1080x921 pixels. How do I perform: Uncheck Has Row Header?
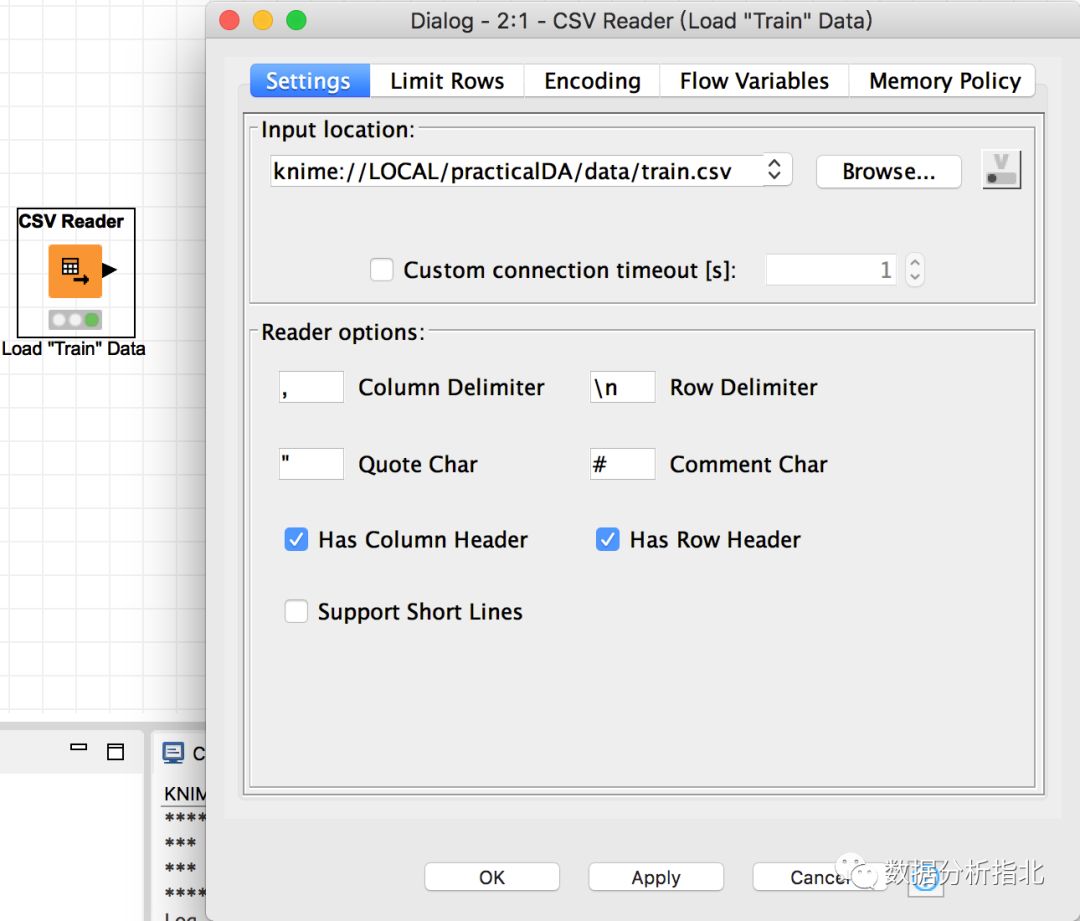click(608, 539)
